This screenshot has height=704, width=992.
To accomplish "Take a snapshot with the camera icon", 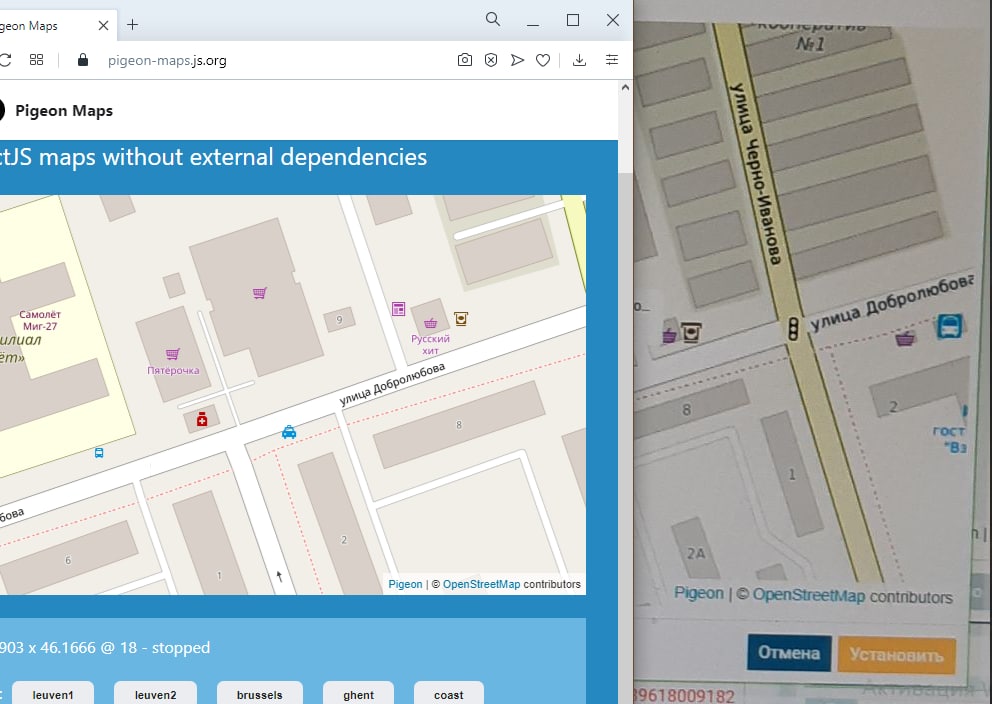I will coord(464,60).
